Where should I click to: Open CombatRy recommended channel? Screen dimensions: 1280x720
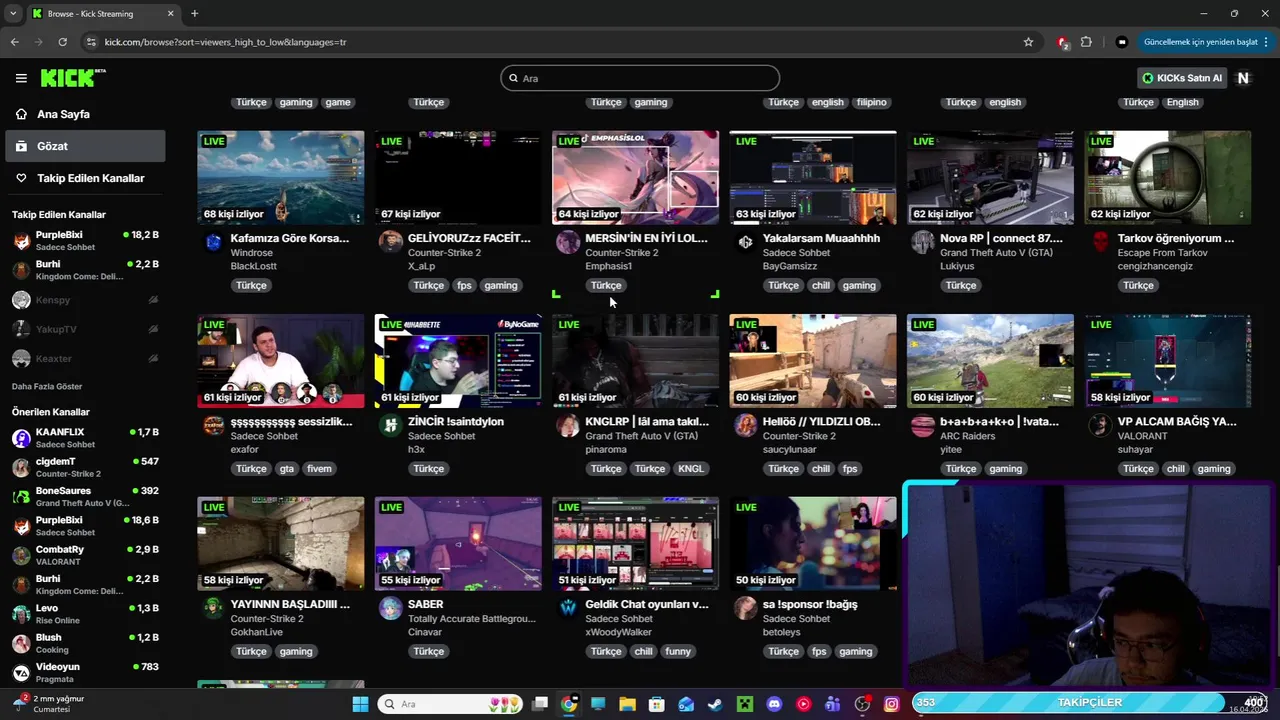[x=85, y=555]
